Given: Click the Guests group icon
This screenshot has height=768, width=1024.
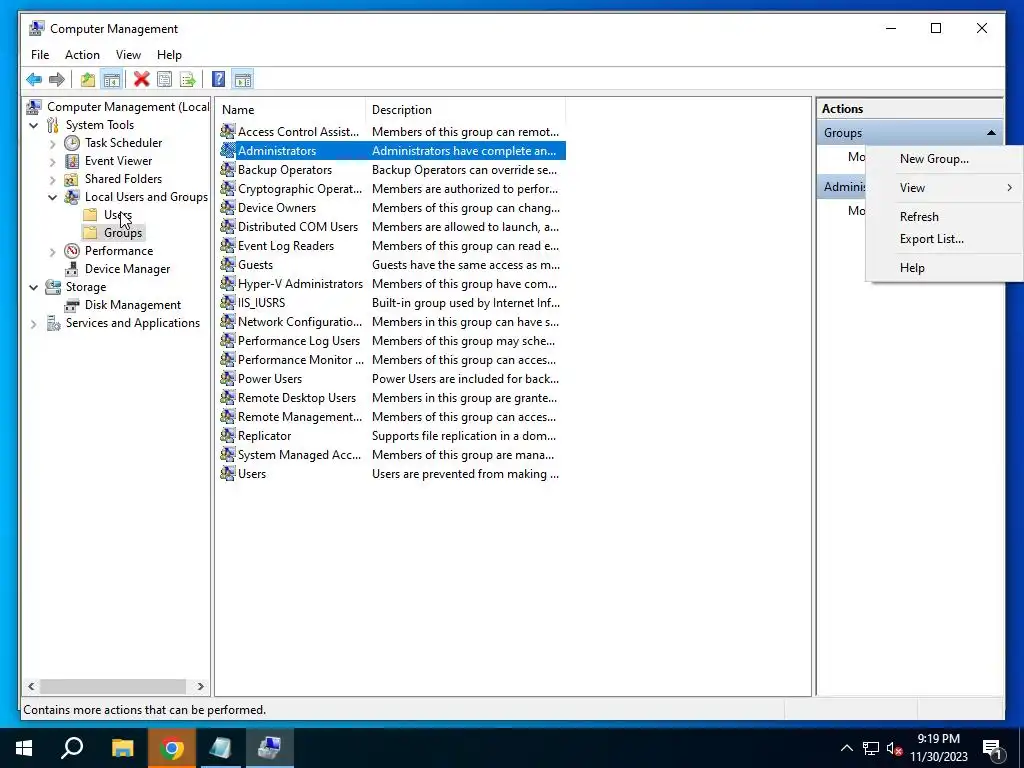Looking at the screenshot, I should pos(227,265).
